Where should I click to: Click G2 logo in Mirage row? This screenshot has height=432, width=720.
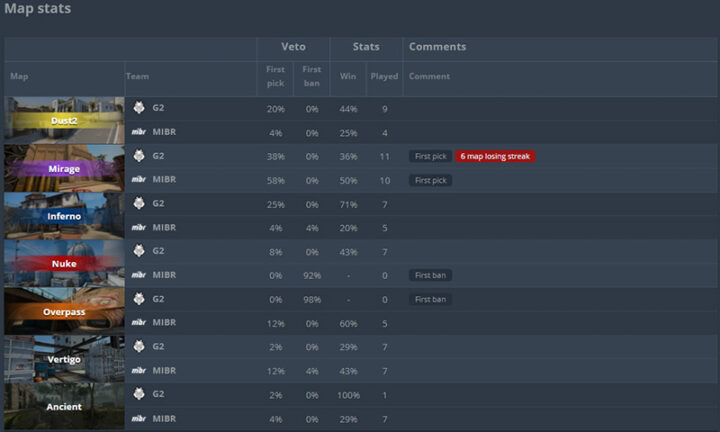tap(139, 156)
